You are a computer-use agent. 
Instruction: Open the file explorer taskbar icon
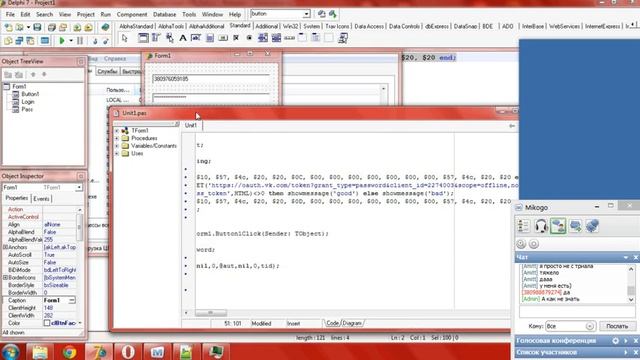[x=40, y=352]
